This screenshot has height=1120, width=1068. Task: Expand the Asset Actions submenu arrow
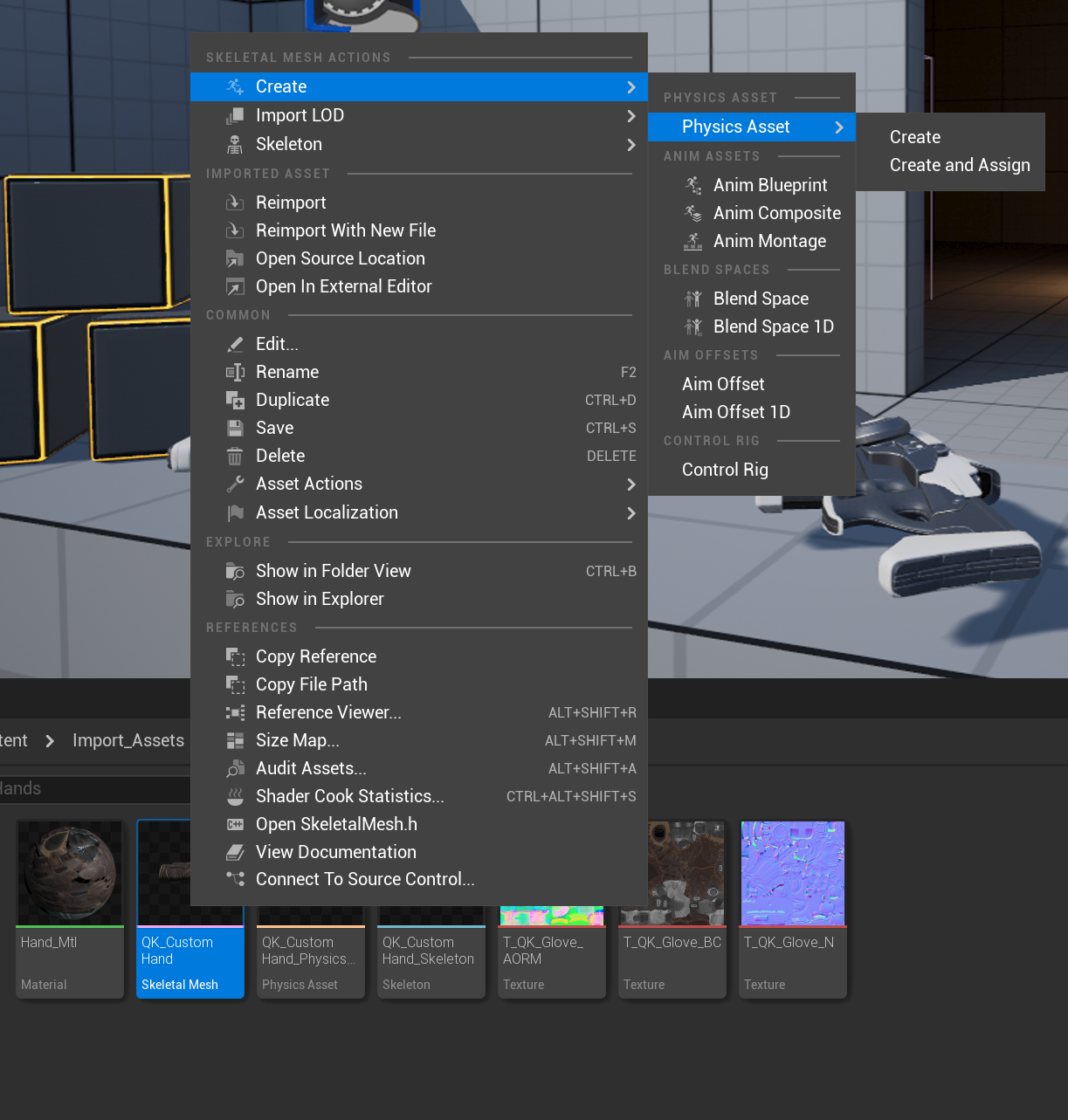[631, 484]
